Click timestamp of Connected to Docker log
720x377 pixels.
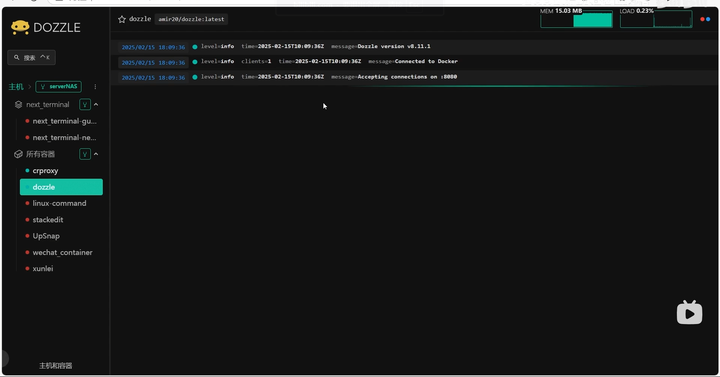pos(153,62)
